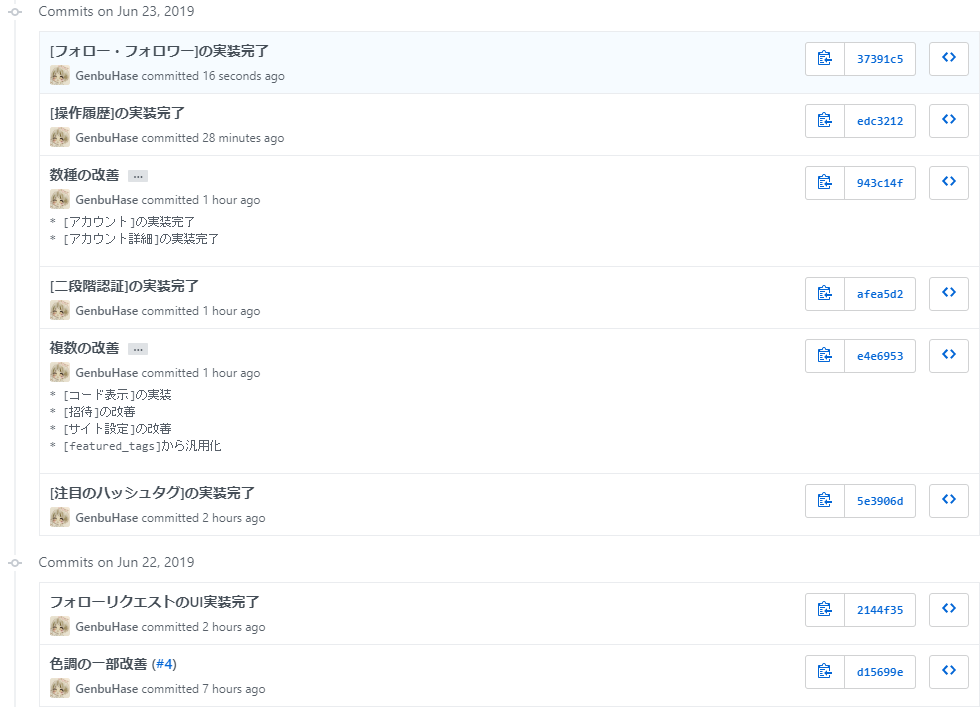Open commit [操作履歴]の実装完了
980x707 pixels.
118,113
